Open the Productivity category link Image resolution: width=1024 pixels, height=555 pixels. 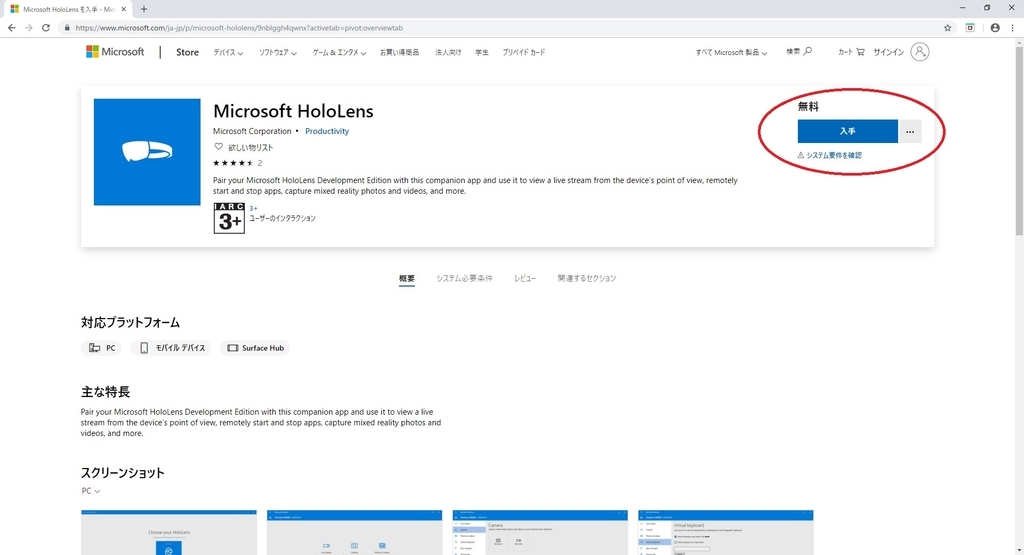327,131
